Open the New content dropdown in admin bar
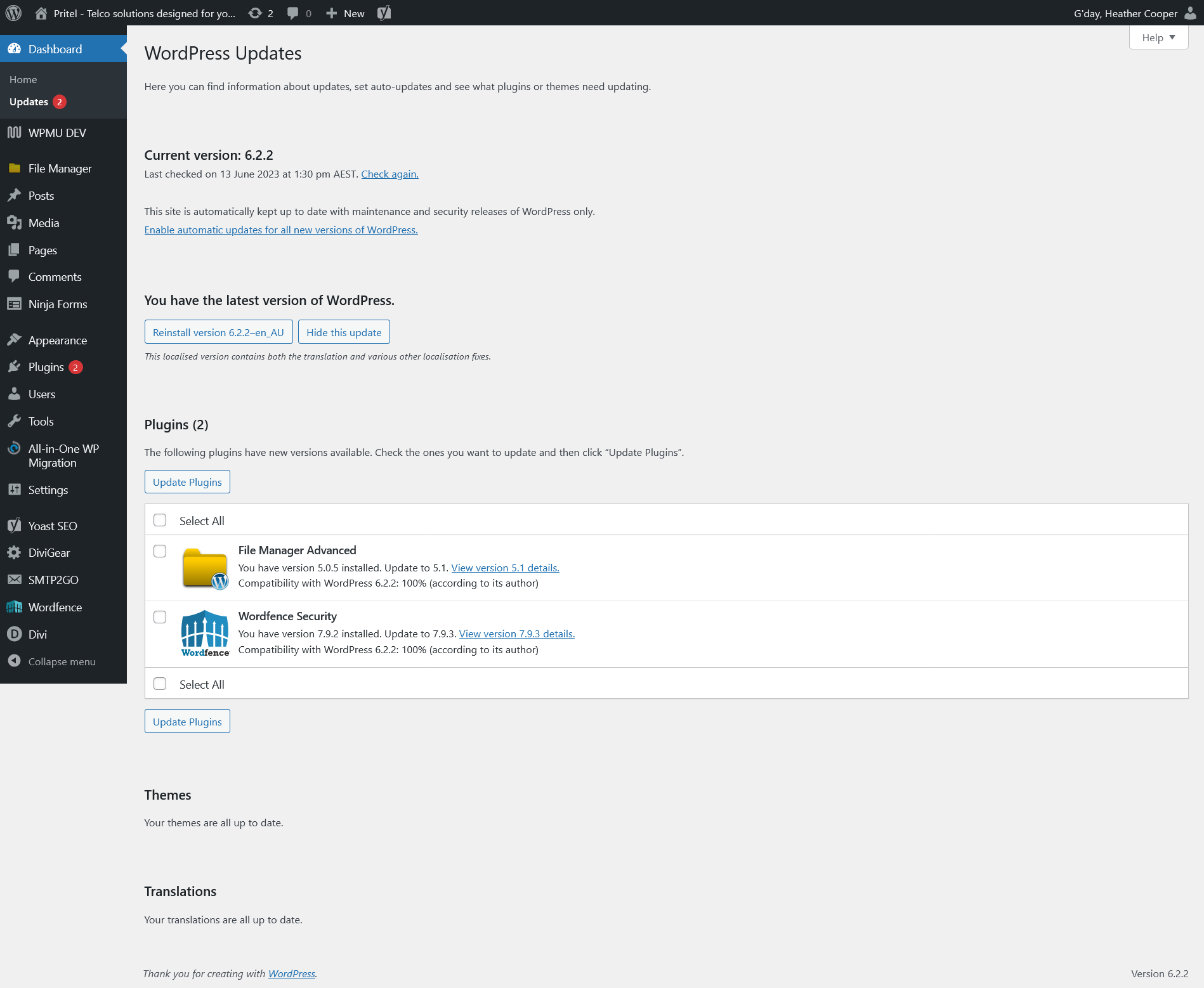 (345, 13)
